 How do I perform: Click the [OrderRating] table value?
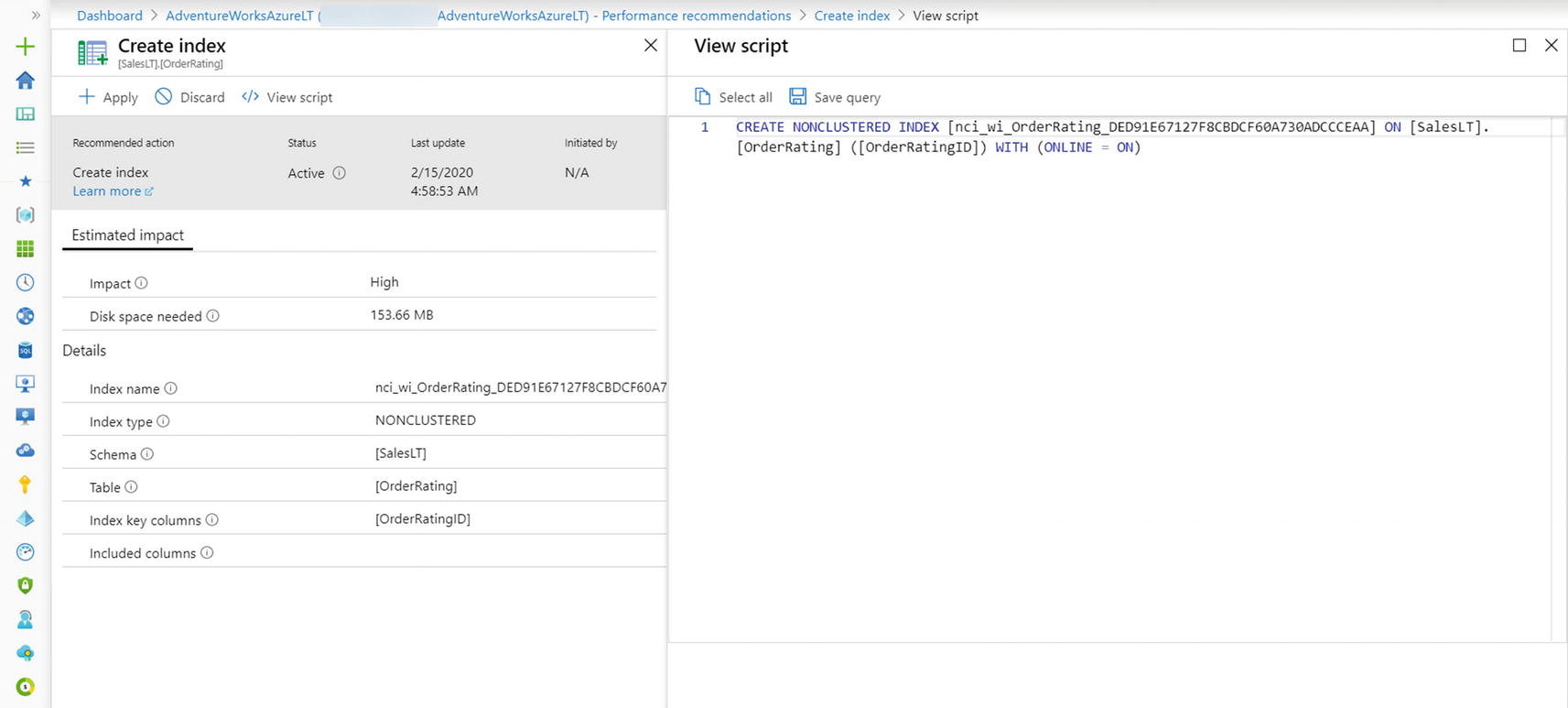[x=416, y=486]
